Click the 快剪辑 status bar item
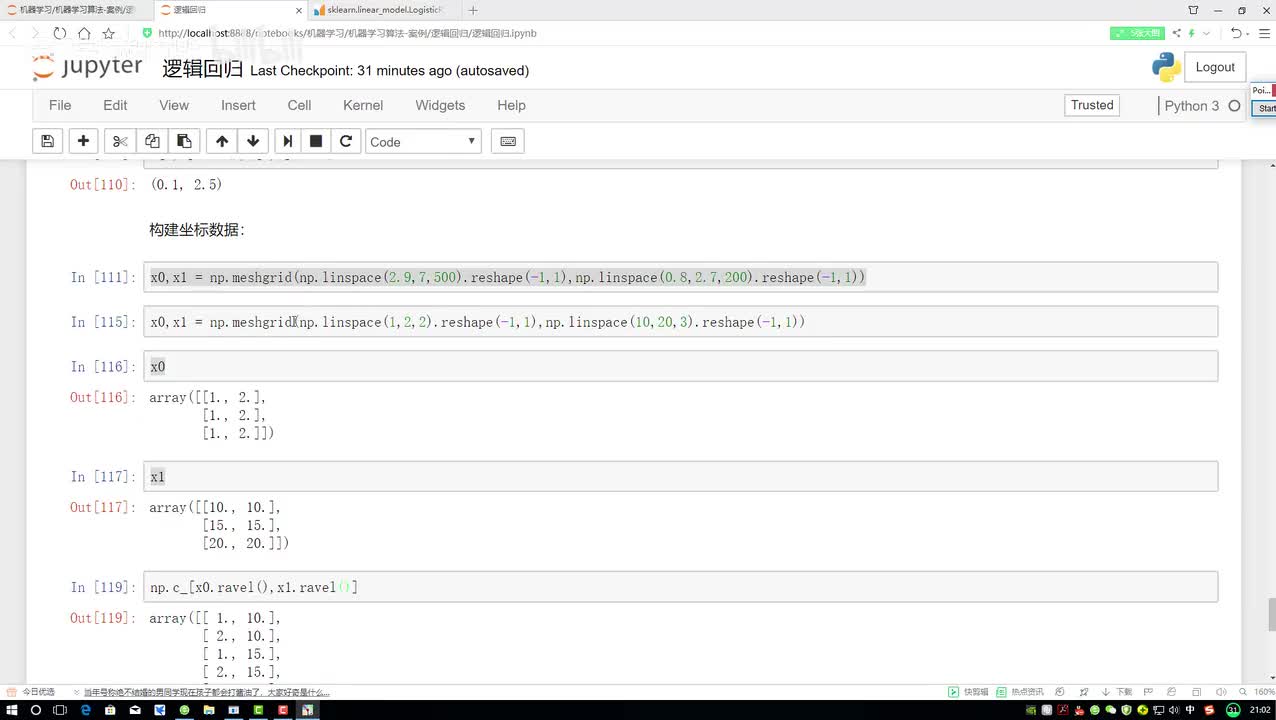The height and width of the screenshot is (720, 1276). 968,692
